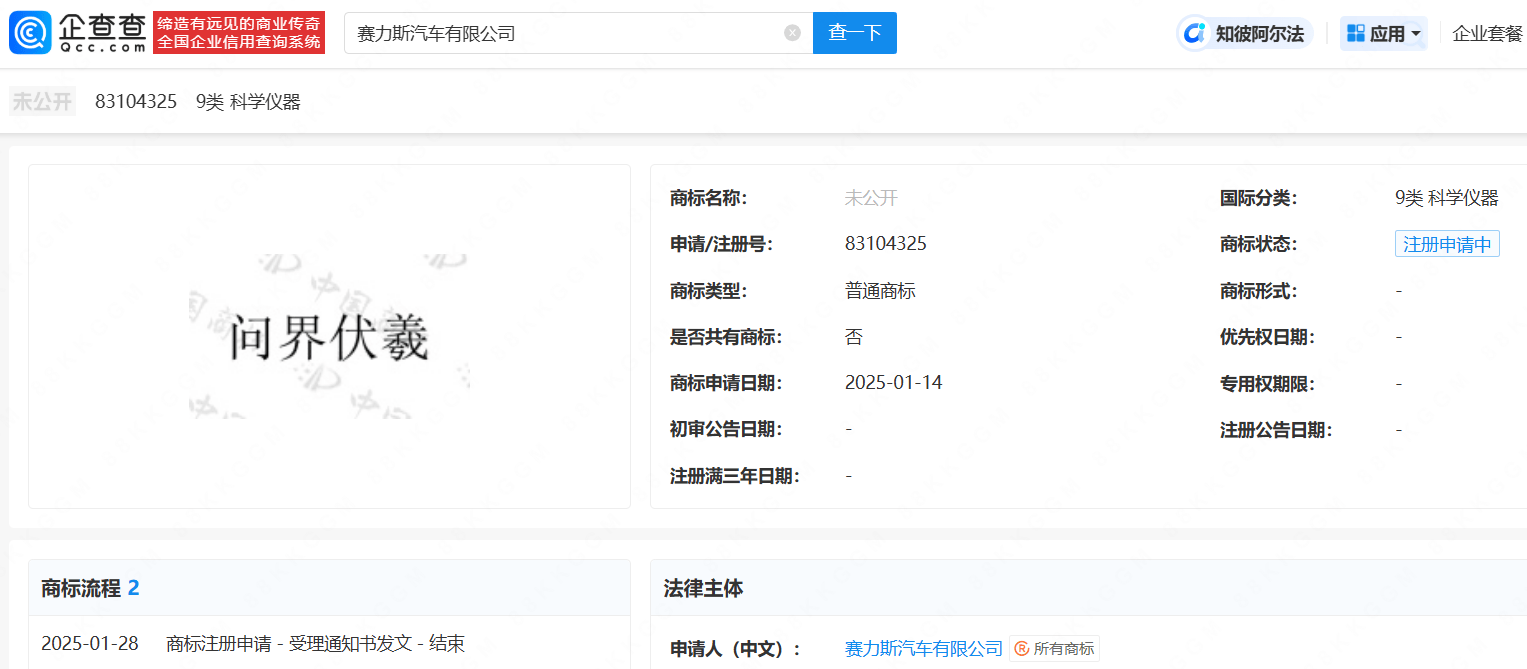
Task: Click the R icon in 所有商标 tag
Action: point(1021,649)
